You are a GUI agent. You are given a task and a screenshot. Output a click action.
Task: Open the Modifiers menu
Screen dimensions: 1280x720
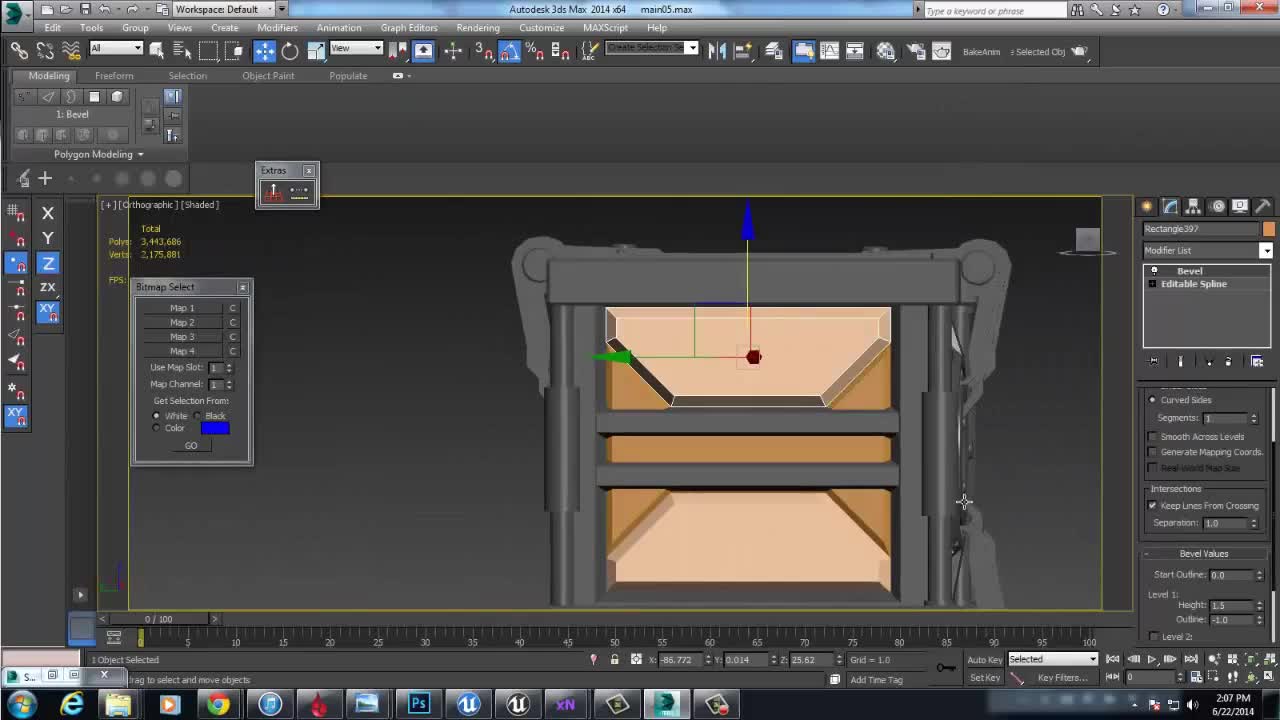277,28
